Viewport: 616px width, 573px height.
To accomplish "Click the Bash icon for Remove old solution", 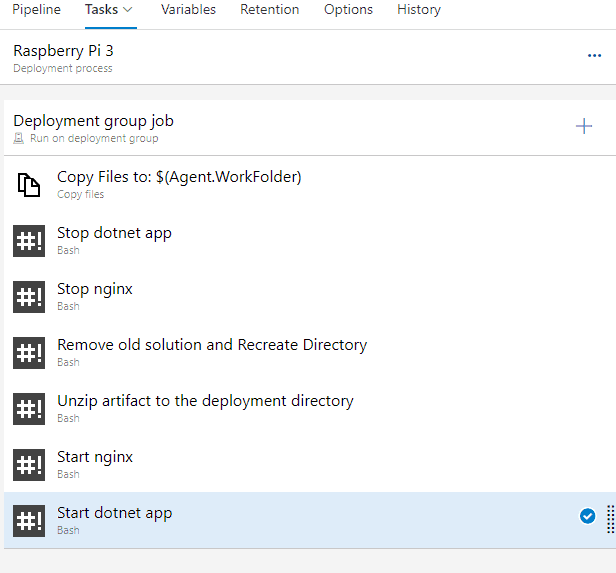I will tap(29, 353).
